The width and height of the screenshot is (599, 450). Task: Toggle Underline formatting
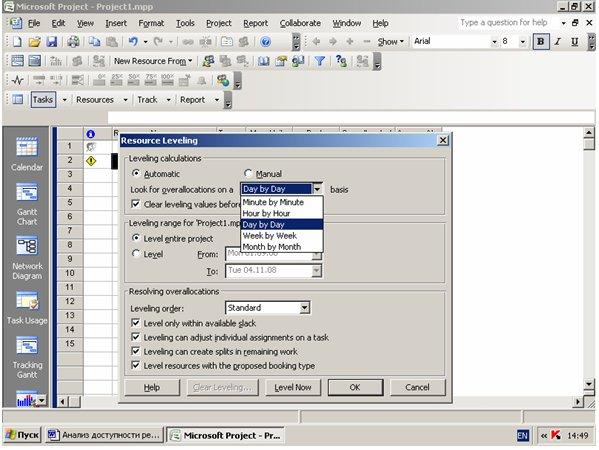[x=575, y=42]
